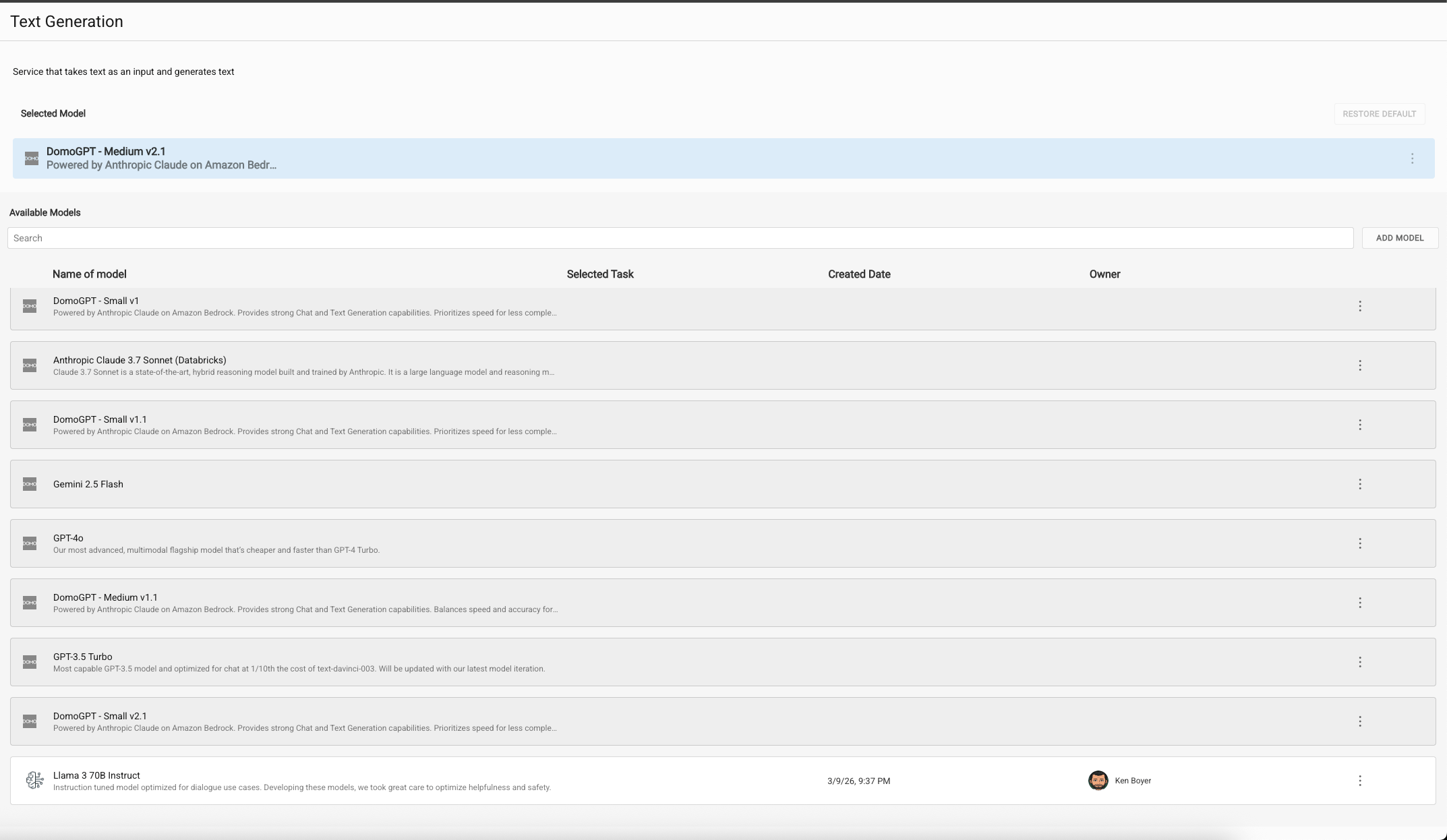Click the Available Models section heading
Viewport: 1447px width, 840px height.
[x=45, y=212]
